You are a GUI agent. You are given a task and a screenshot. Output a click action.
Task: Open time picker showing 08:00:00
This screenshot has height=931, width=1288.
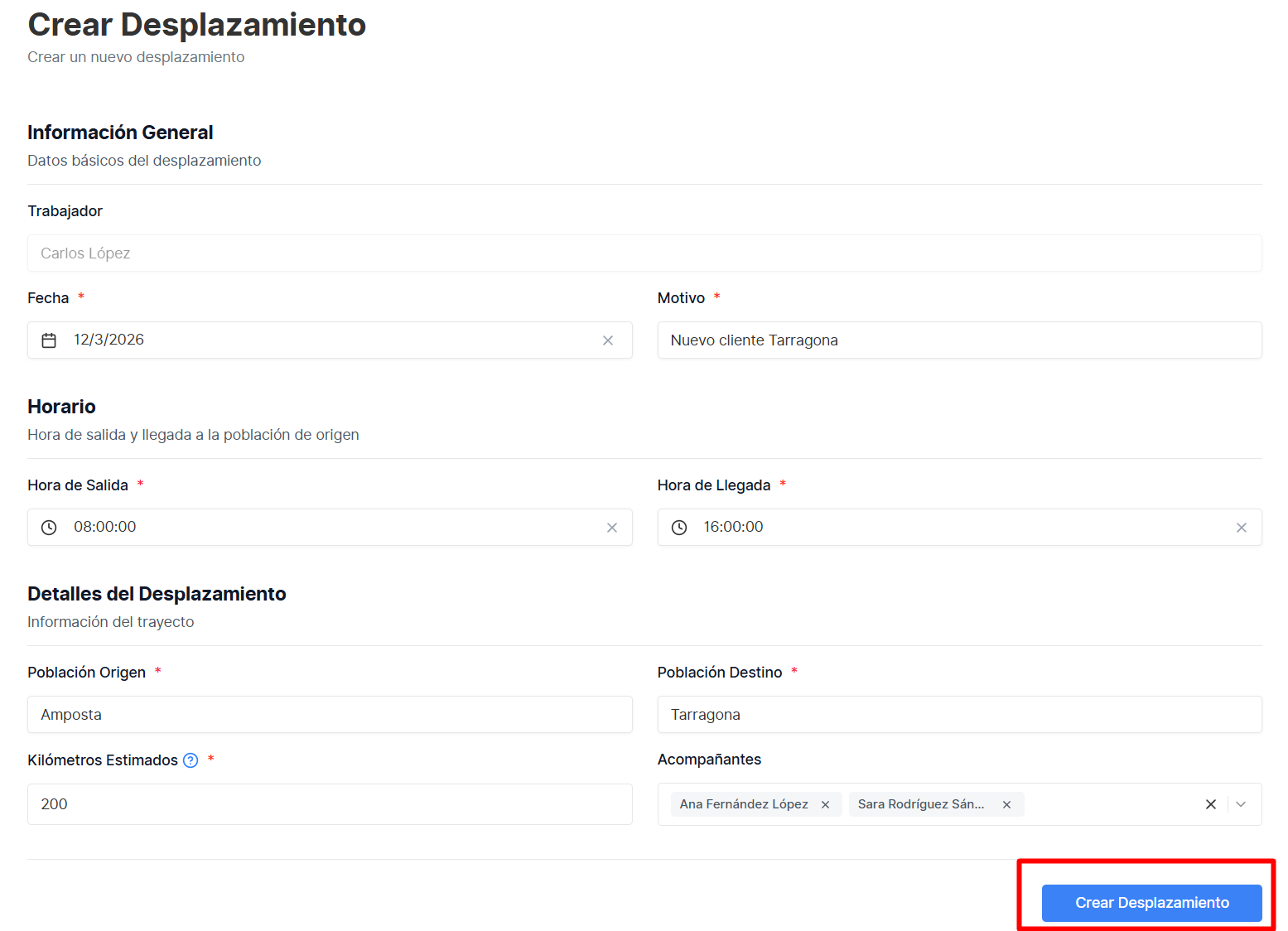[x=105, y=527]
